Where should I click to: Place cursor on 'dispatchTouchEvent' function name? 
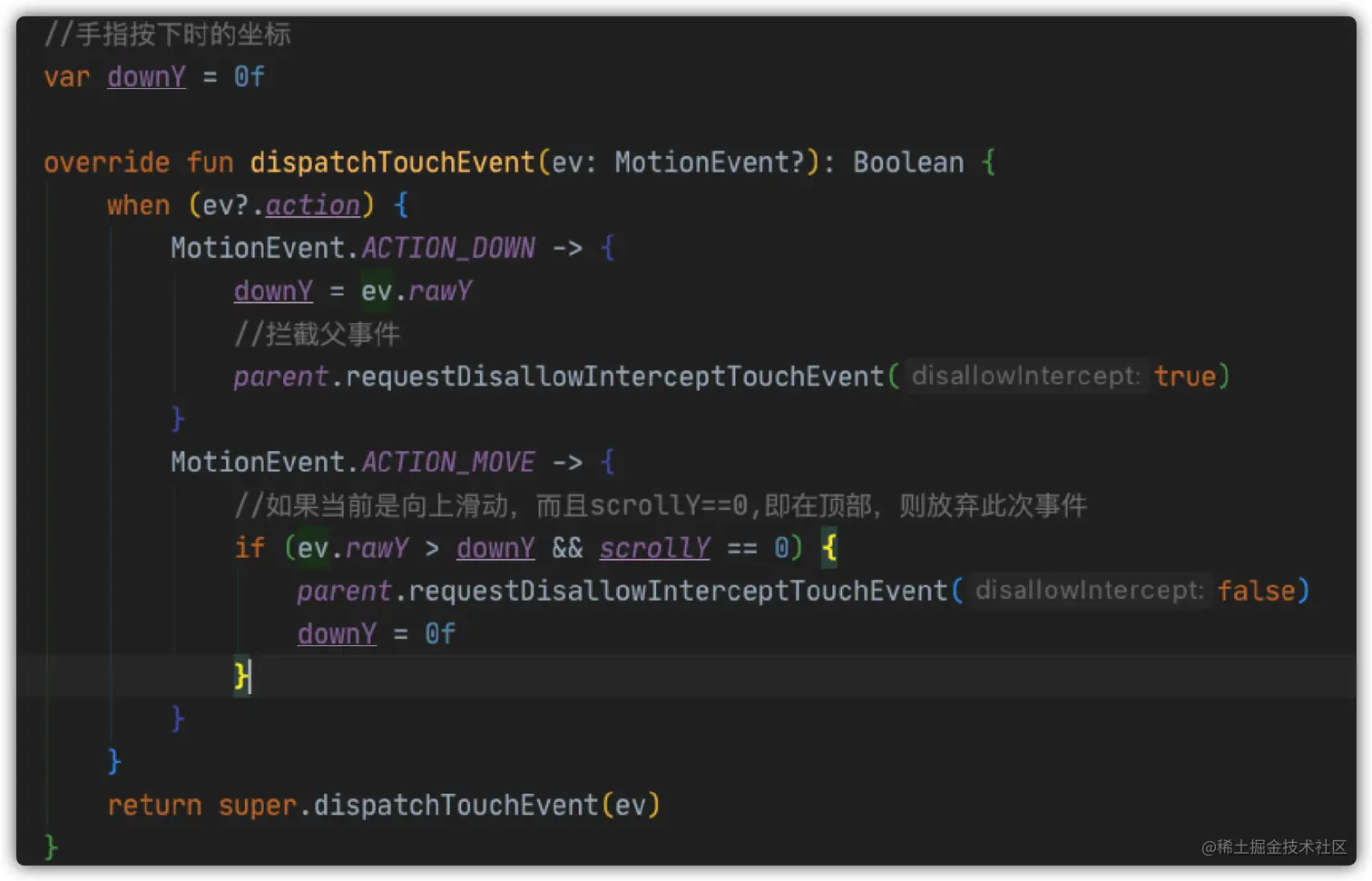tap(392, 162)
